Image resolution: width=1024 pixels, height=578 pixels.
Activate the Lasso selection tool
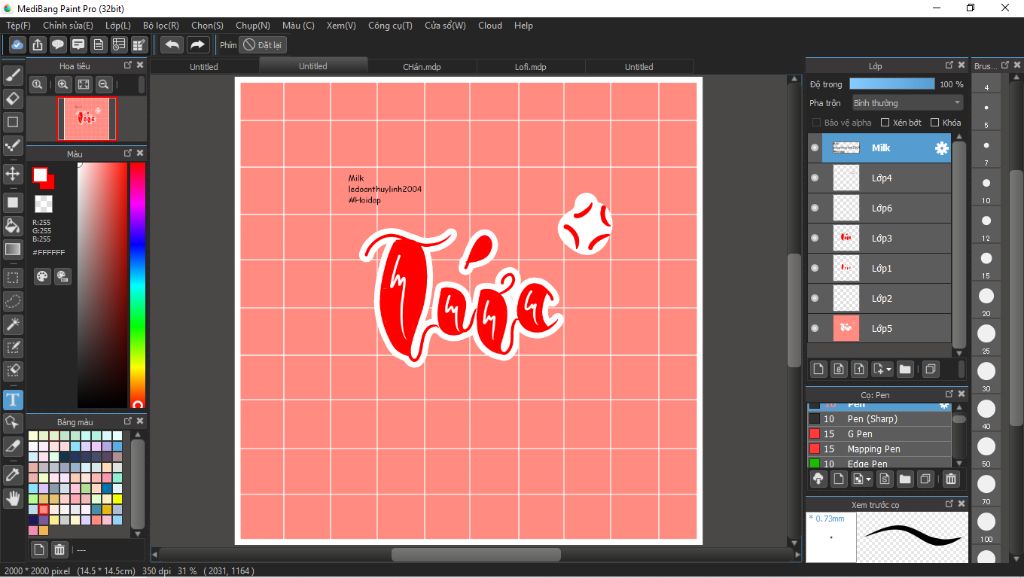[12, 301]
